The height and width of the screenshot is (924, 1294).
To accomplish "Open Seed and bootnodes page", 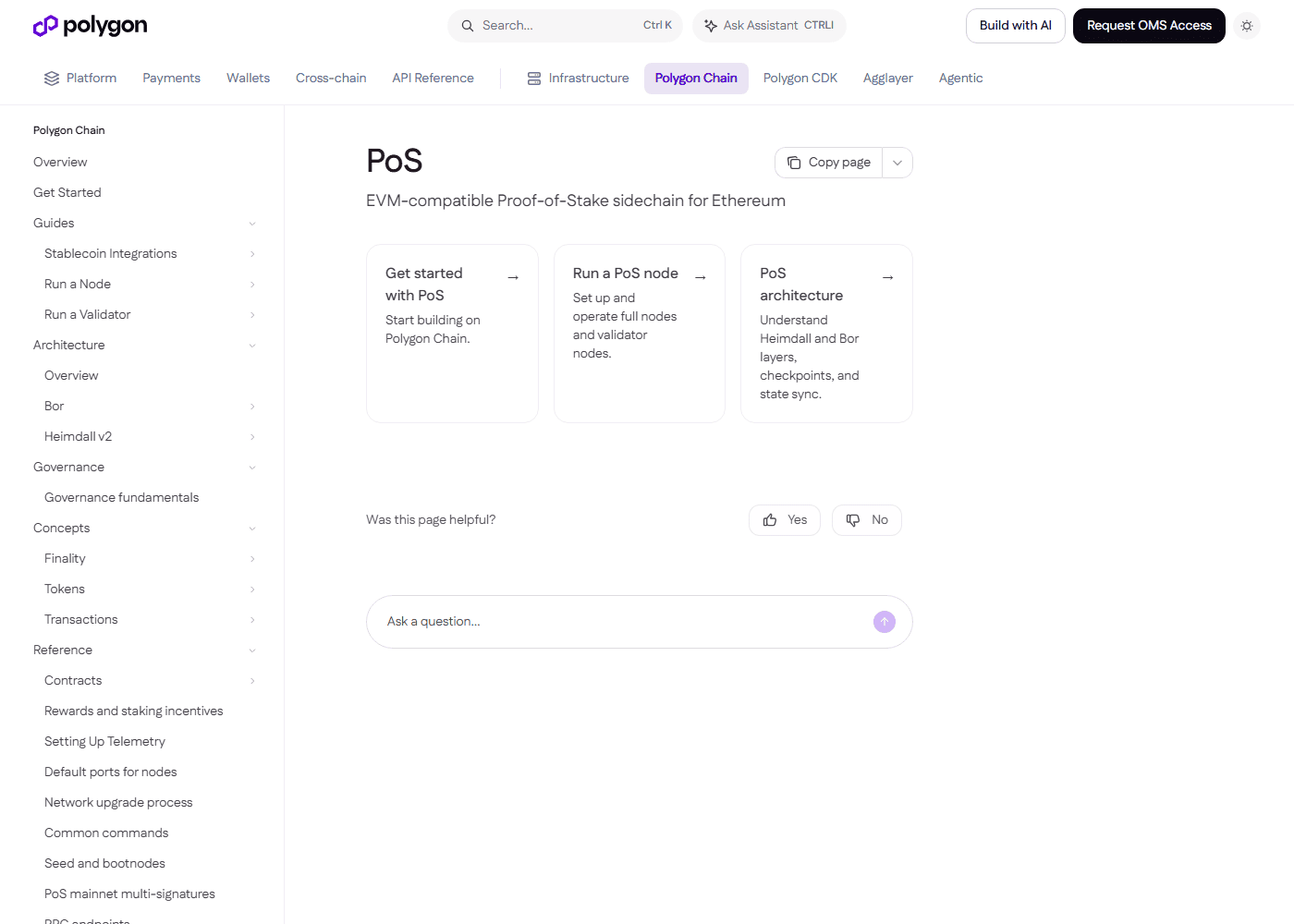I will tap(105, 863).
